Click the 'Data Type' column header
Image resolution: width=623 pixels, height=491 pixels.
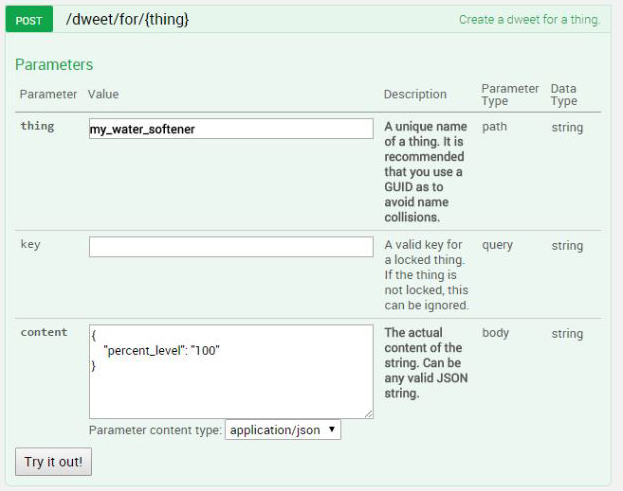click(x=564, y=95)
